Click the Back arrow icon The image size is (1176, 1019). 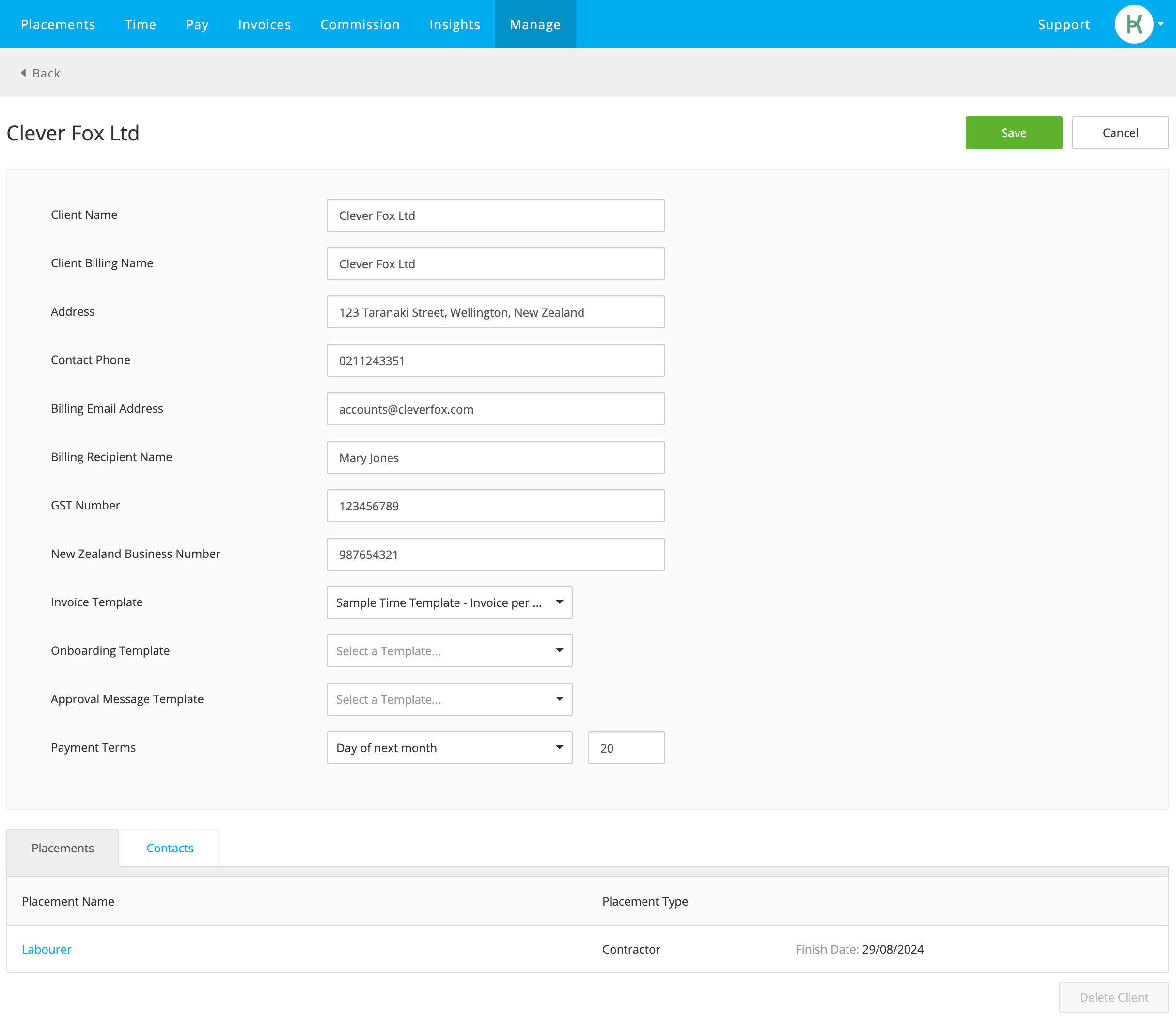tap(23, 73)
